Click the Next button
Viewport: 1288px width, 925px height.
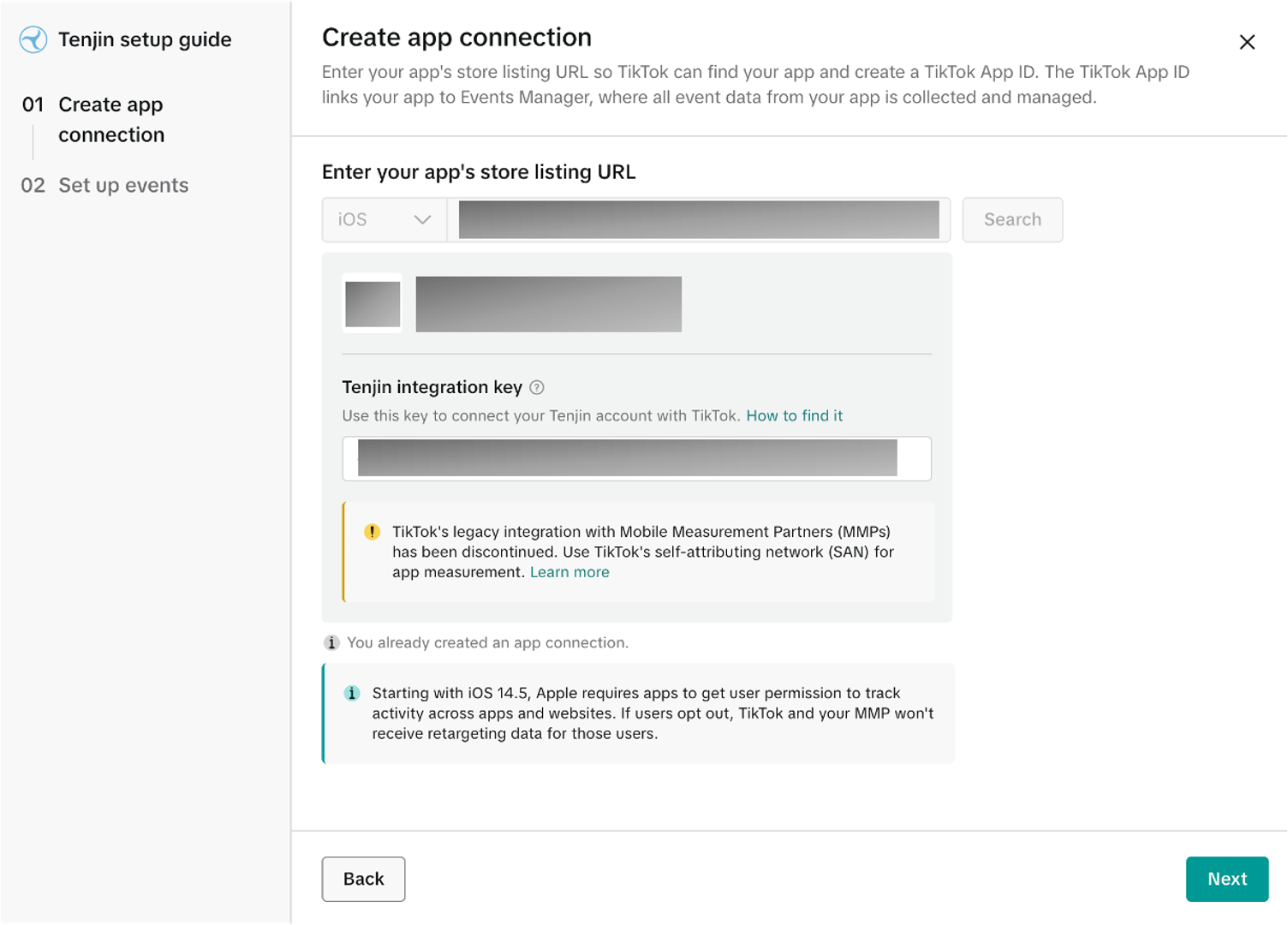tap(1227, 879)
